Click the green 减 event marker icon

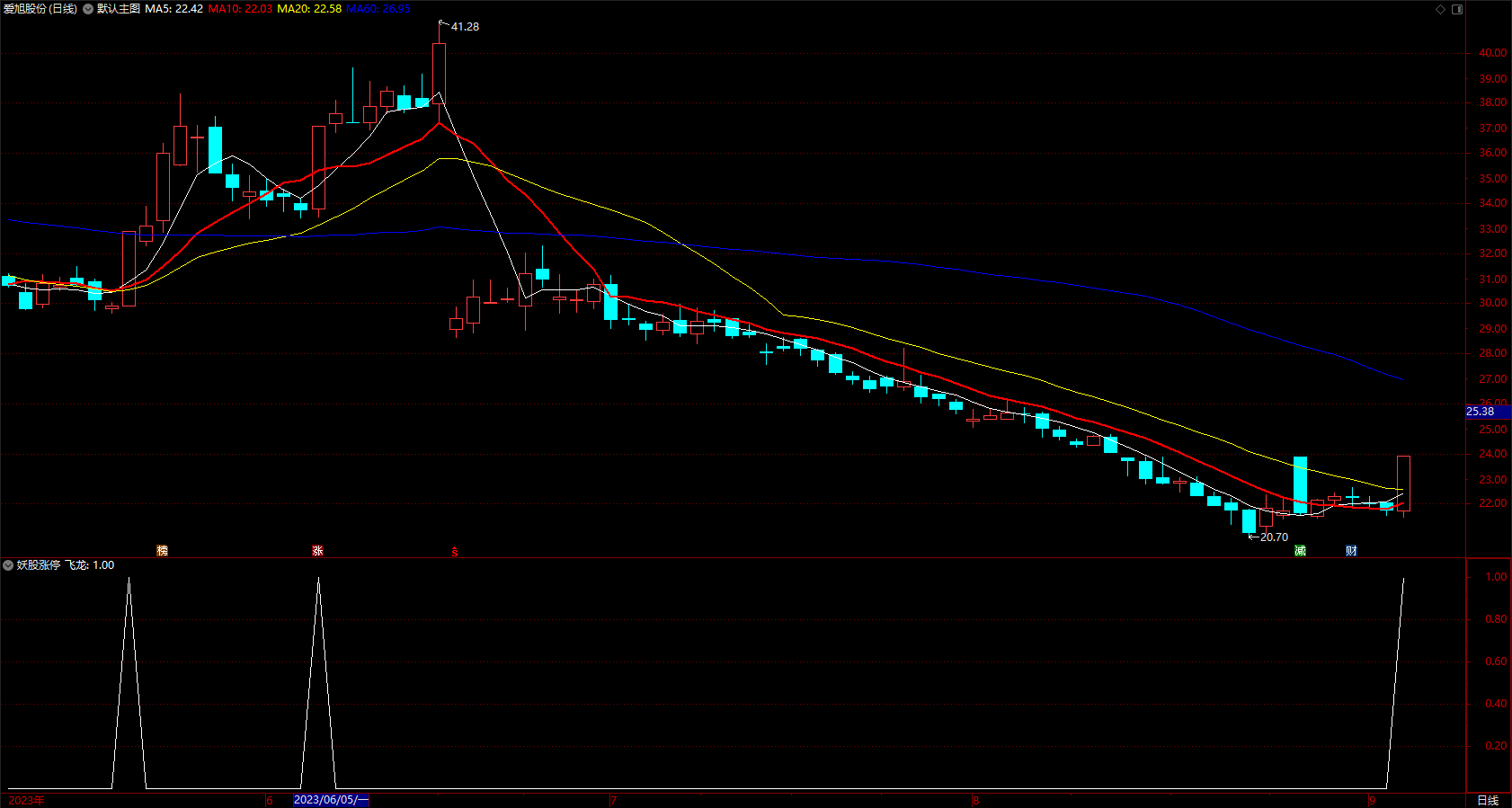coord(1300,550)
